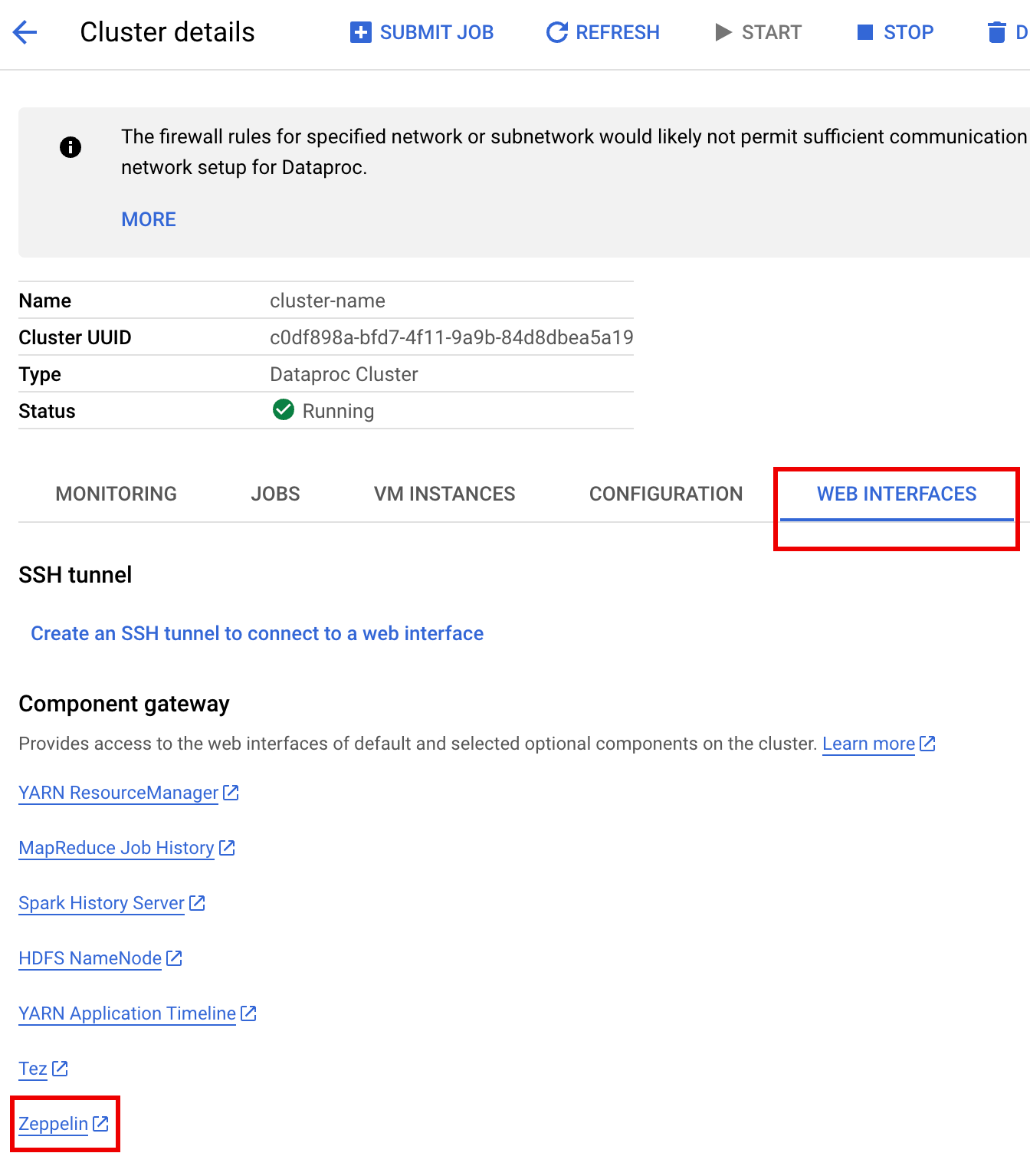The image size is (1030, 1176).
Task: Expand the firewall notice with MORE
Action: pyautogui.click(x=149, y=219)
